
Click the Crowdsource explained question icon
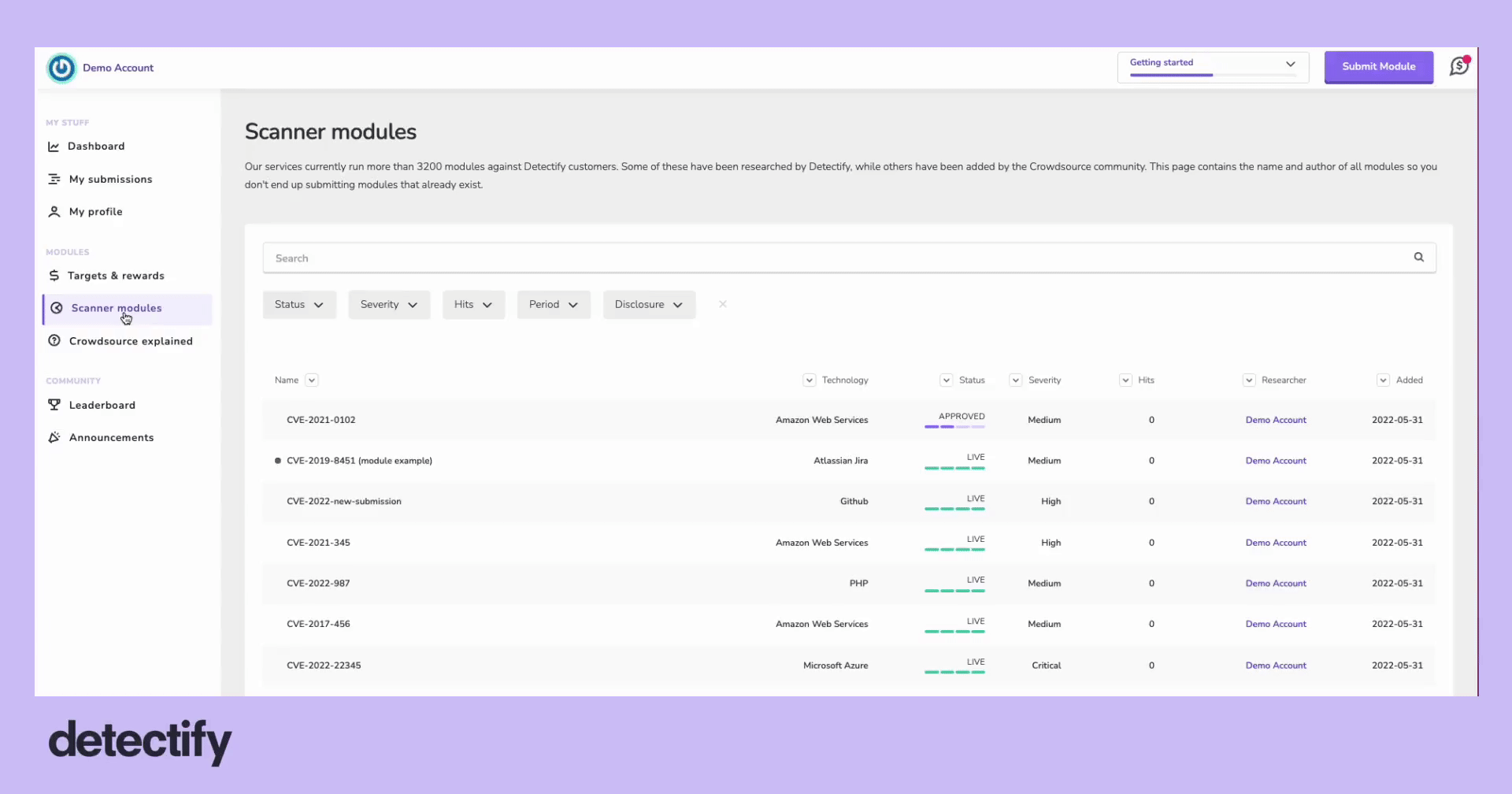coord(54,341)
